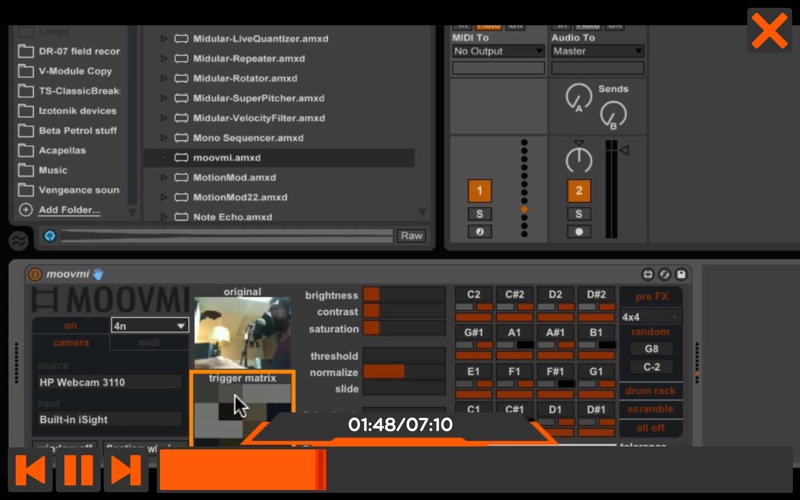Screen dimensions: 800x500
Task: Adjust Send A knob
Action: pos(579,97)
